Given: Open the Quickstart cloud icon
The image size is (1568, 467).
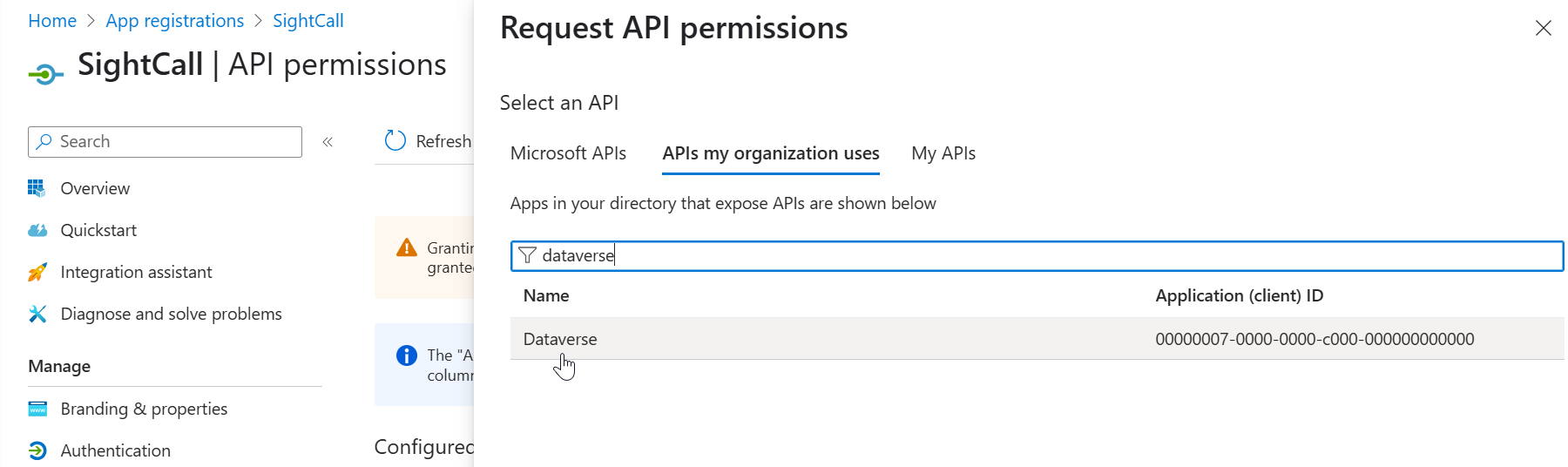Looking at the screenshot, I should (x=37, y=230).
